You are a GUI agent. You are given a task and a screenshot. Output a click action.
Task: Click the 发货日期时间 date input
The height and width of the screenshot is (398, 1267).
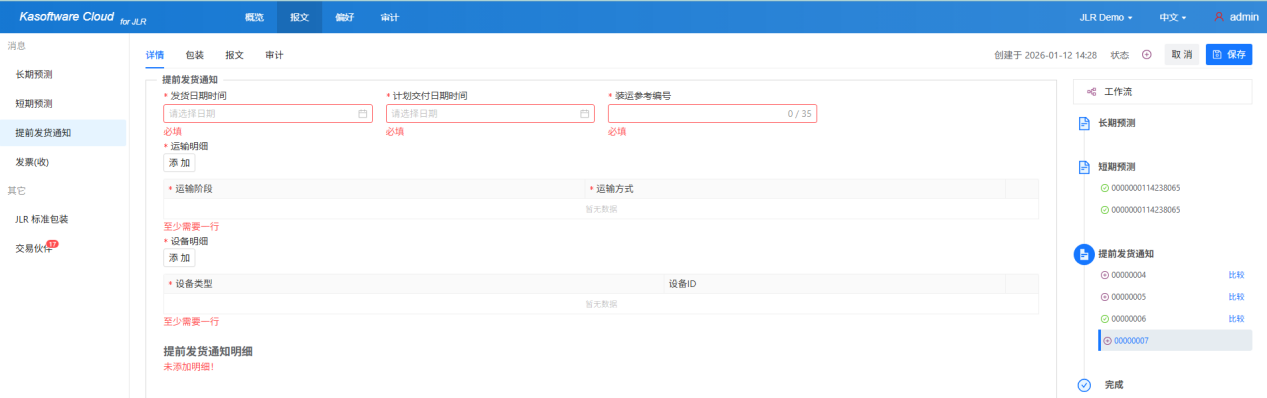[268, 114]
